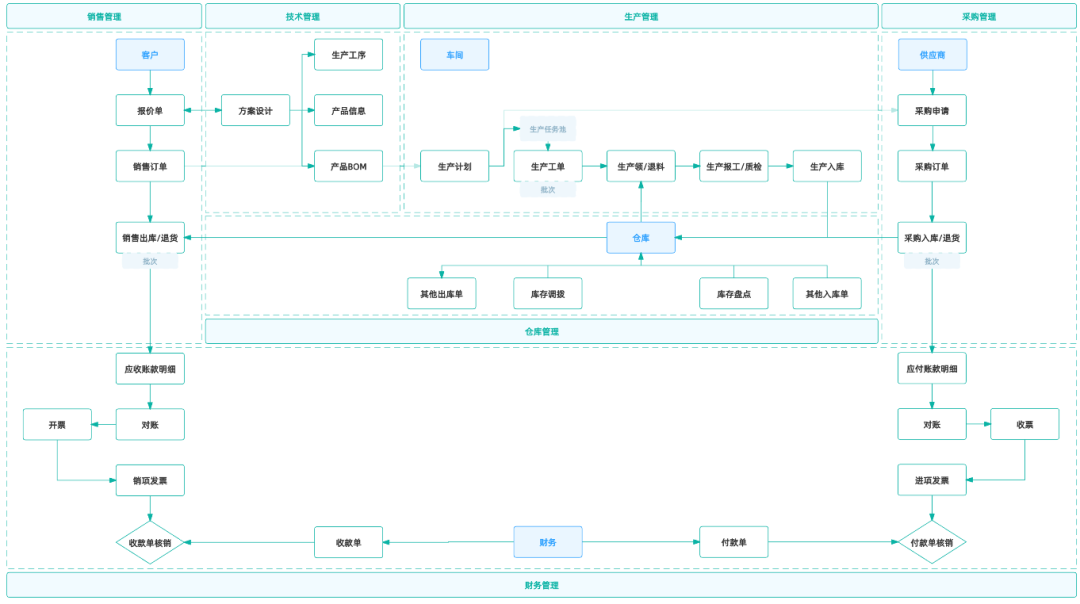Click the 开票 box

pyautogui.click(x=57, y=424)
